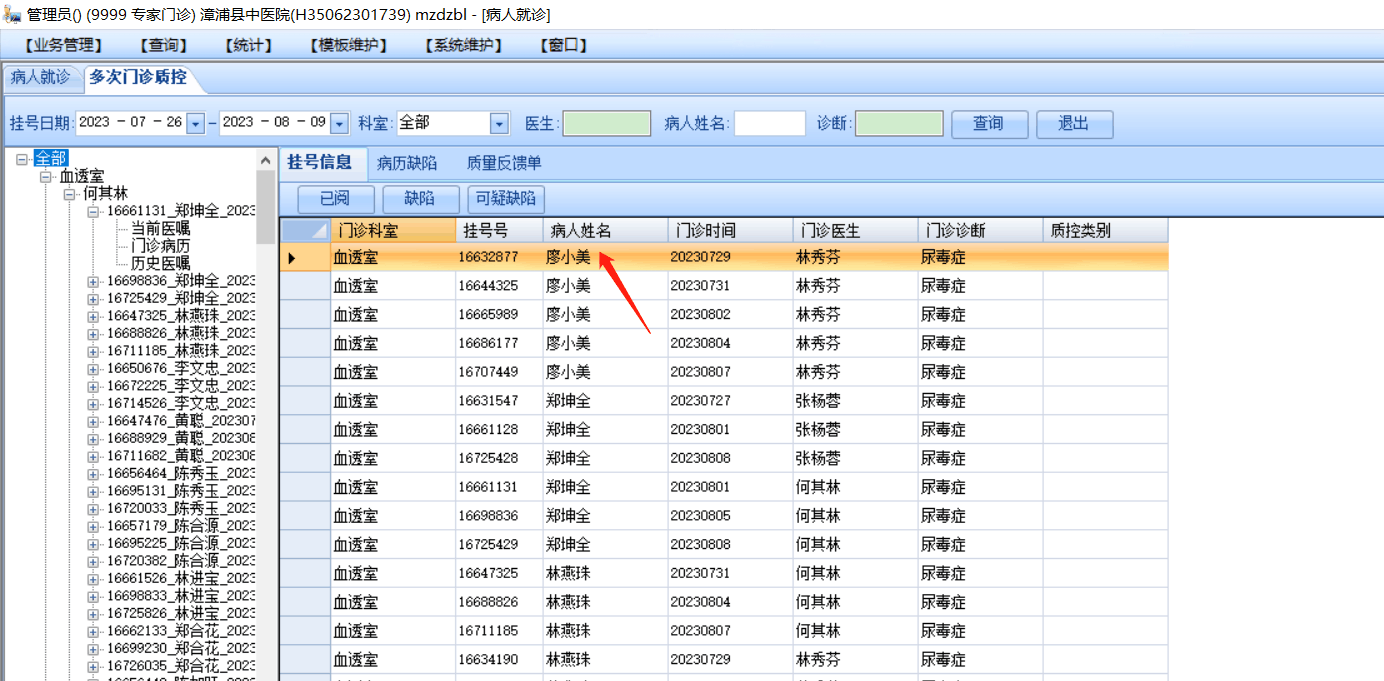Open the end date 2023-08-09 dropdown arrow

coord(340,123)
